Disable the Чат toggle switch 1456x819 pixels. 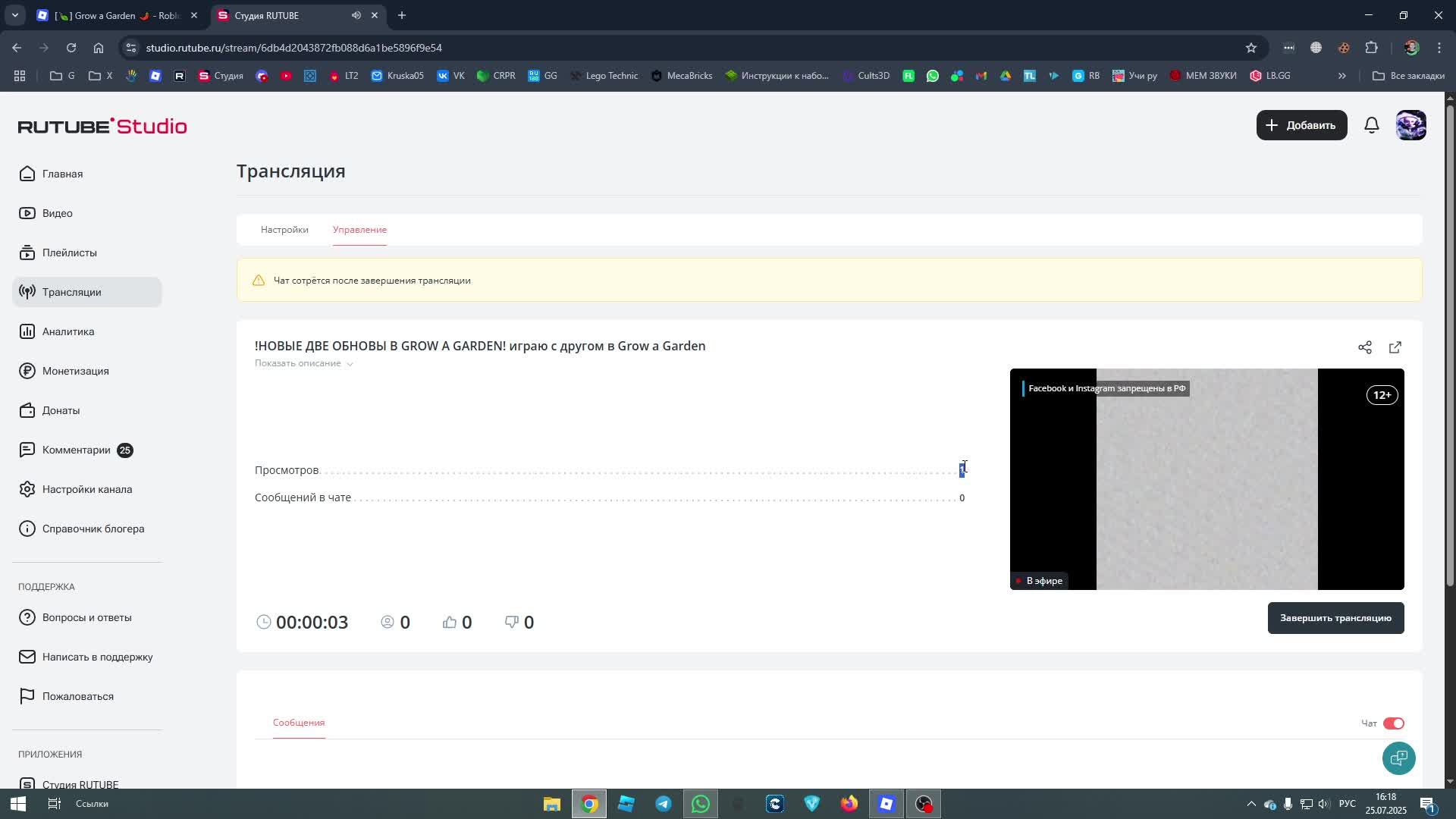(1393, 723)
